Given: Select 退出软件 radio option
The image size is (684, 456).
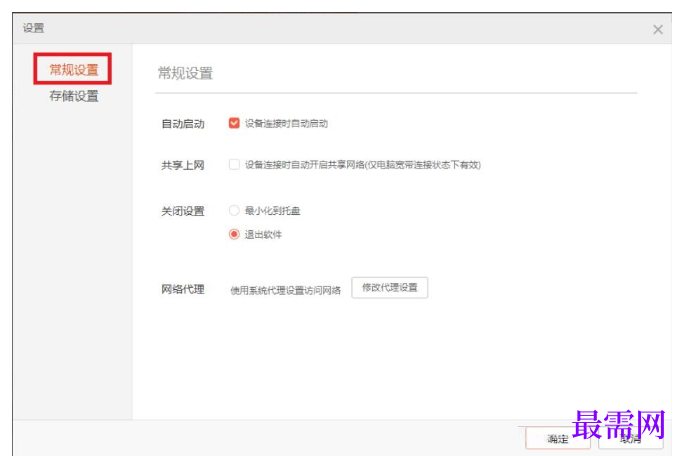Looking at the screenshot, I should (234, 234).
